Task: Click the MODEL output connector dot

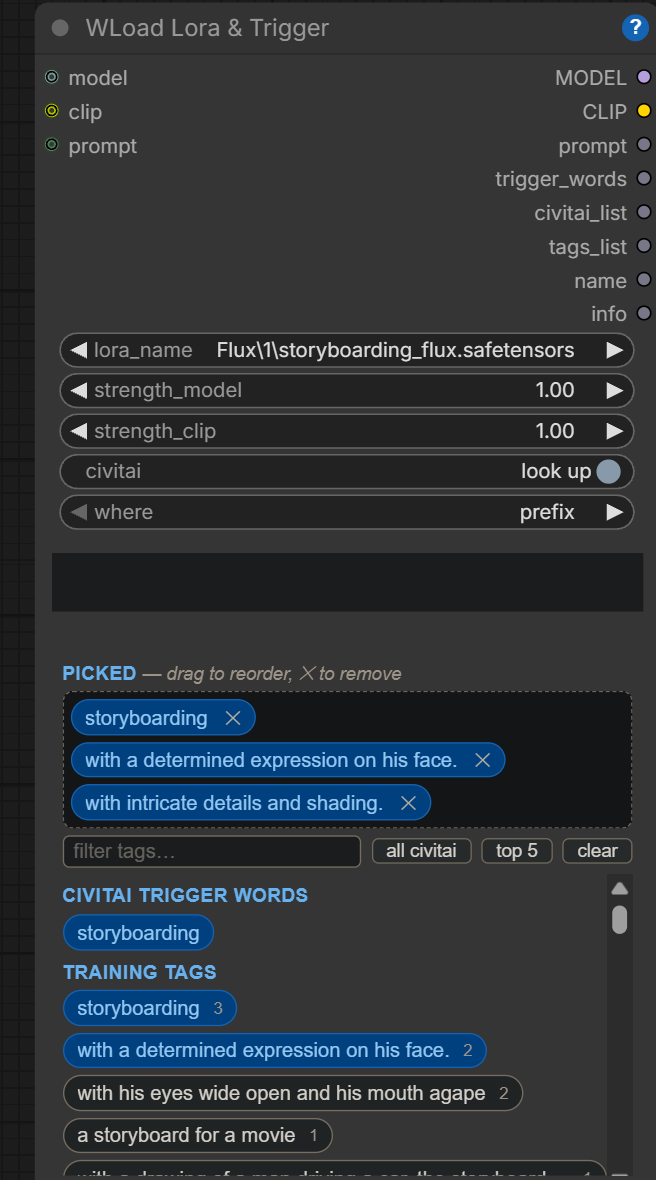Action: (x=643, y=77)
